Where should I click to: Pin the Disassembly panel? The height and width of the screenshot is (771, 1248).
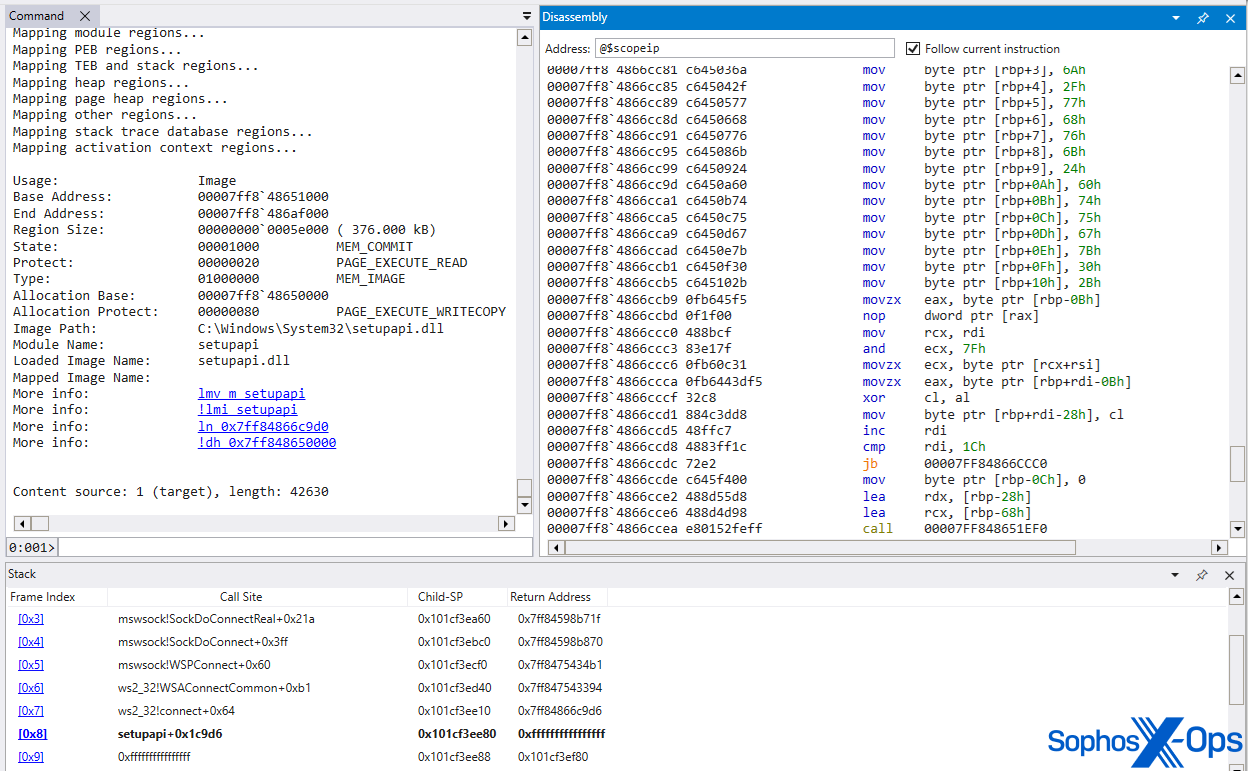1202,17
